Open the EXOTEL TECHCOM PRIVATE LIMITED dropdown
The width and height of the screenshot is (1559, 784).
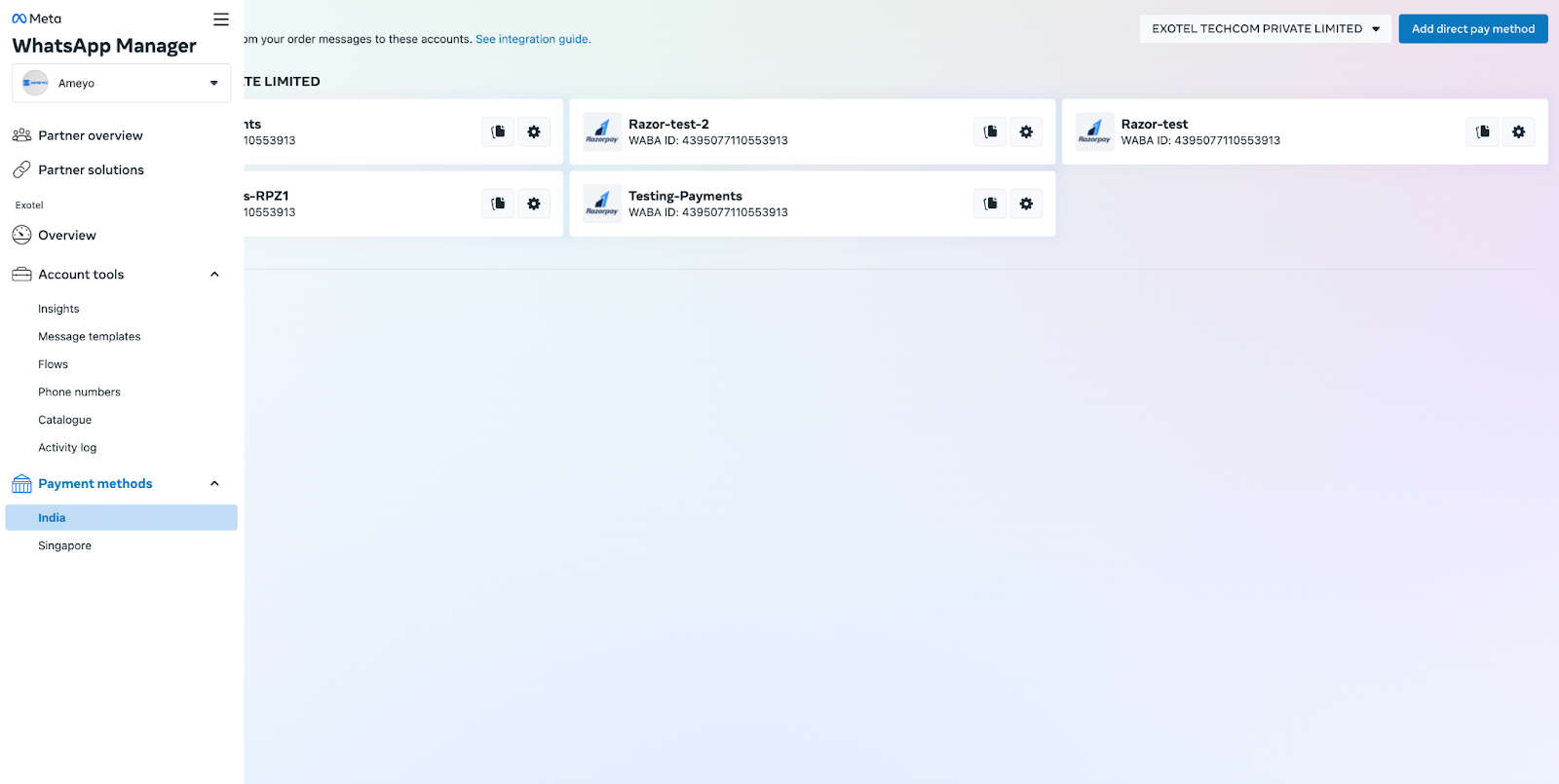1266,29
